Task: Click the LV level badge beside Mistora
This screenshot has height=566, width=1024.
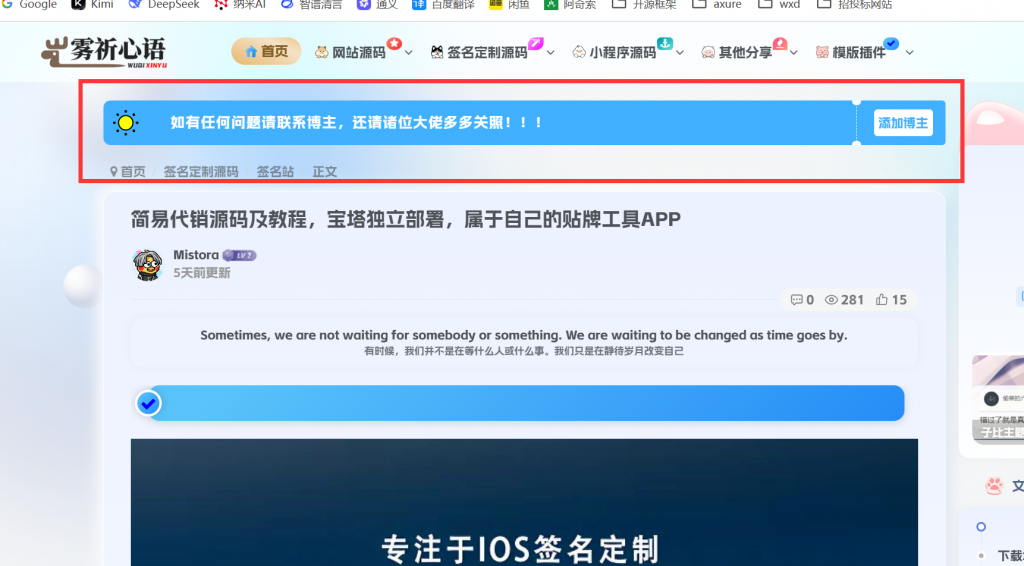Action: coord(239,255)
